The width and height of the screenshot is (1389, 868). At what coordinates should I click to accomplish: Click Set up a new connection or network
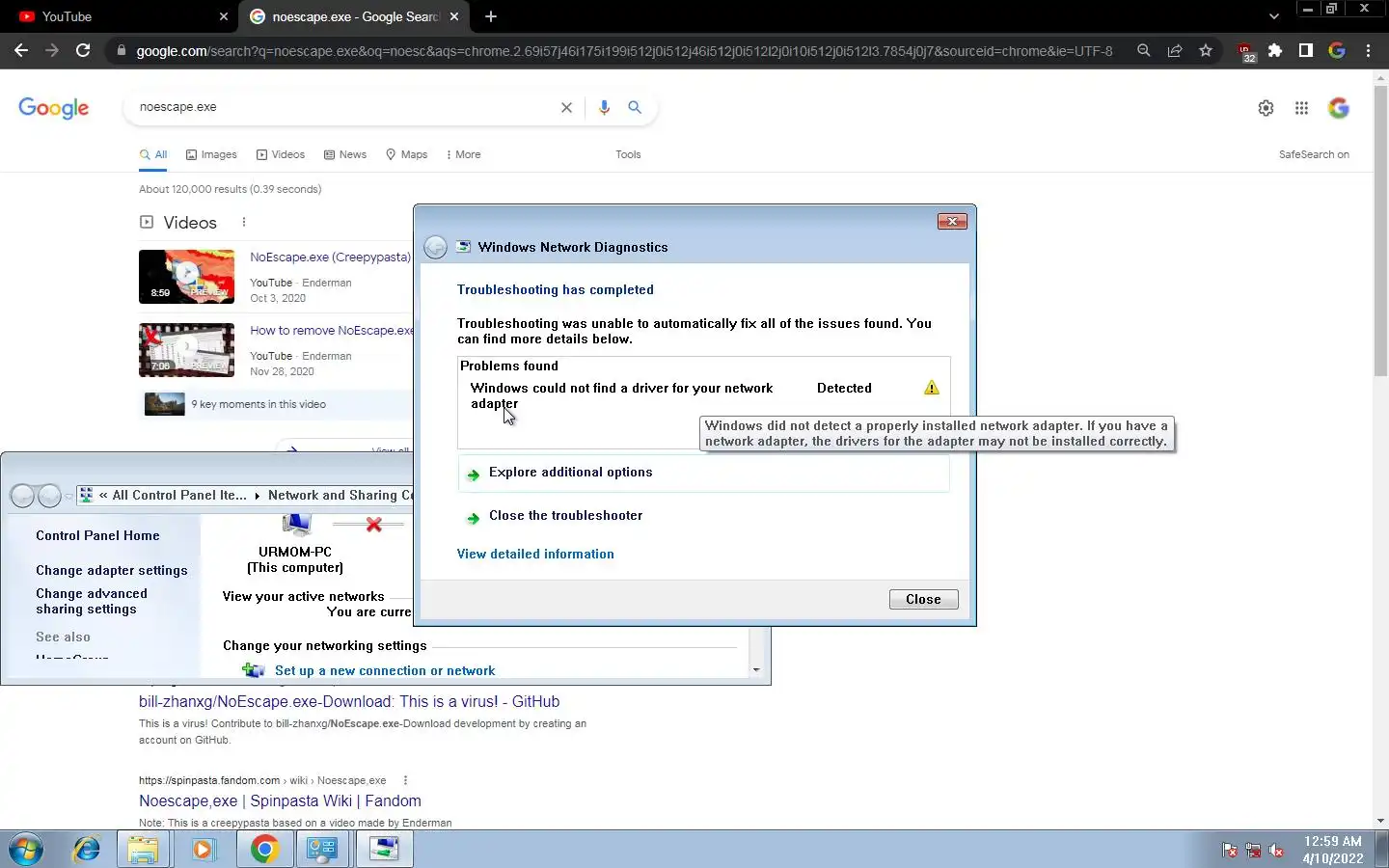point(385,671)
